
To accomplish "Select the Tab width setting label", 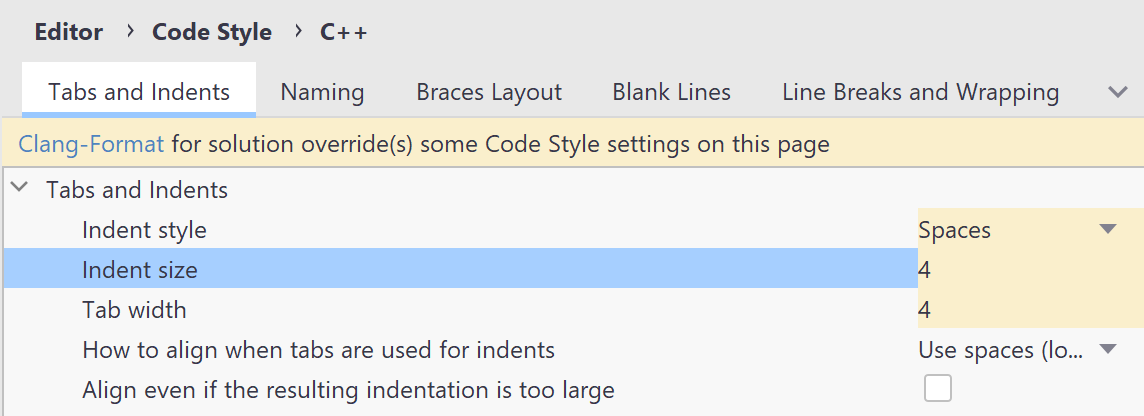I will coord(134,310).
